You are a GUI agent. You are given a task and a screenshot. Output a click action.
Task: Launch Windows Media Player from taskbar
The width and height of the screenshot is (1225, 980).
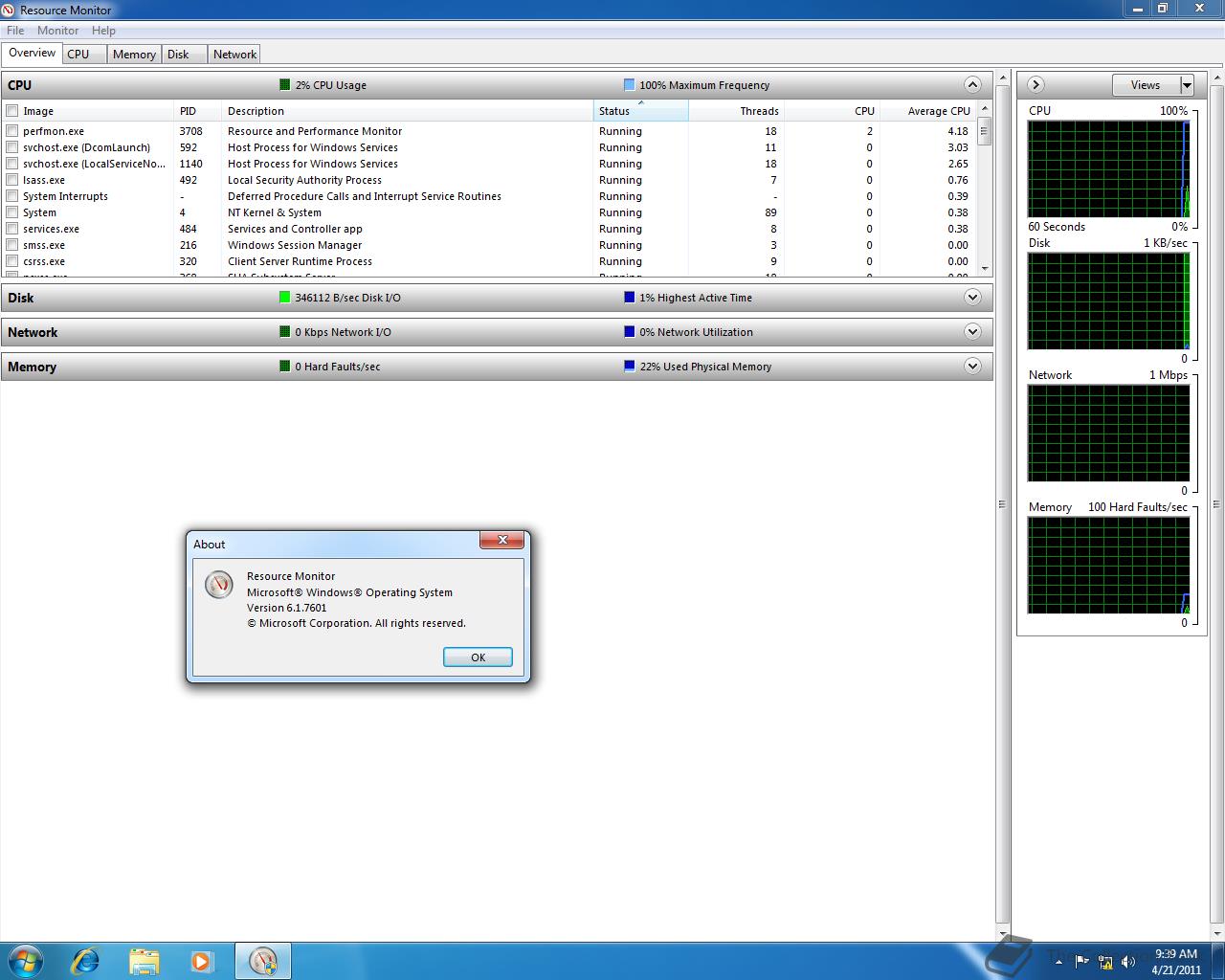point(202,961)
